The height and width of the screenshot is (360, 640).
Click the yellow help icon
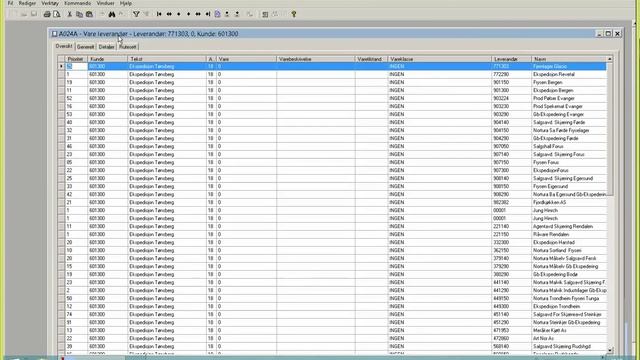point(293,14)
